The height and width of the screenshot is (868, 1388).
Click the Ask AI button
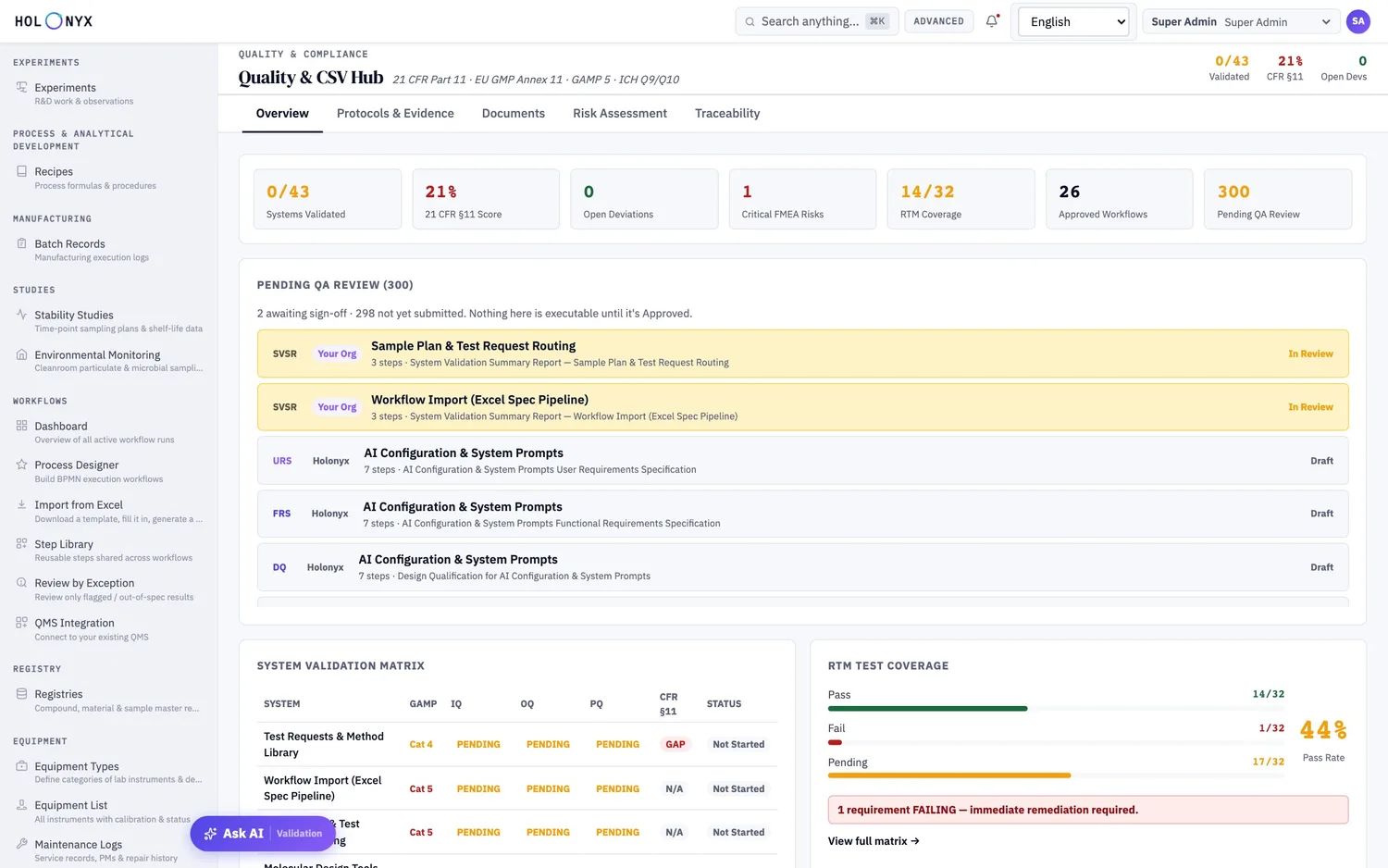263,834
